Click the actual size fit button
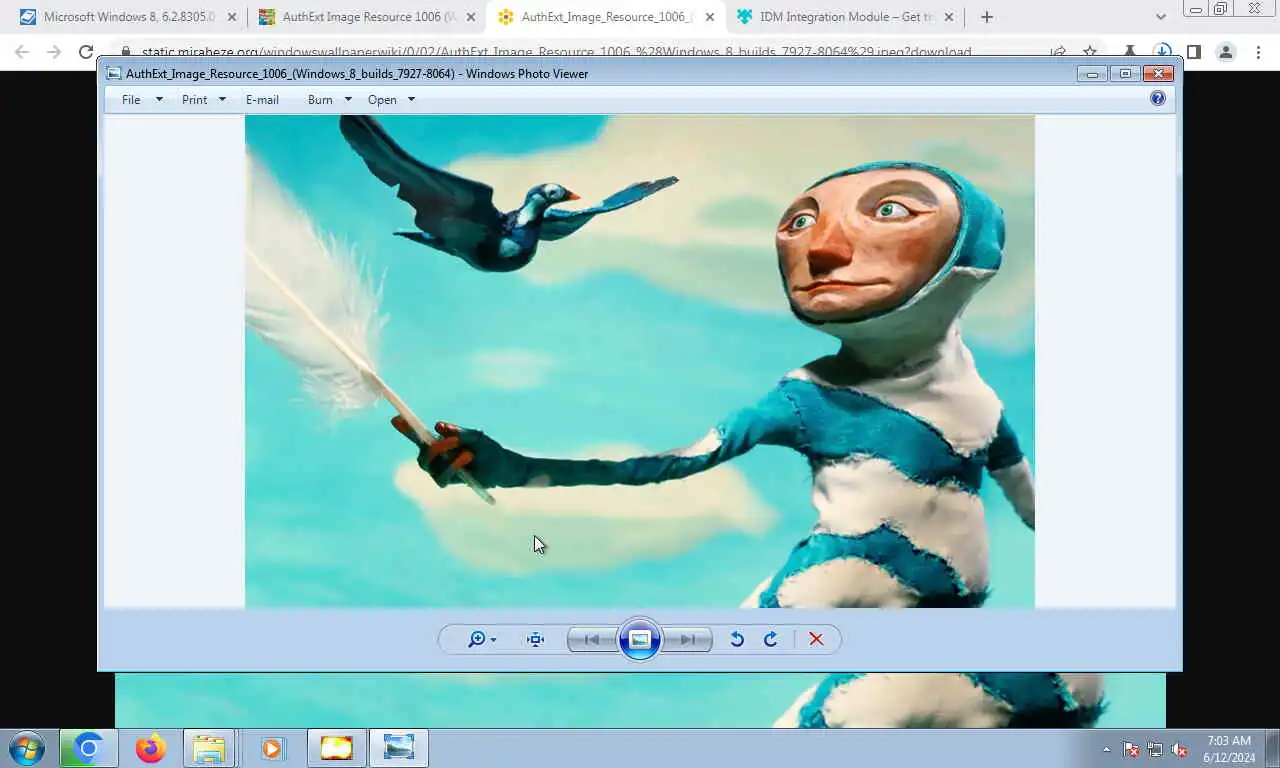 tap(536, 640)
